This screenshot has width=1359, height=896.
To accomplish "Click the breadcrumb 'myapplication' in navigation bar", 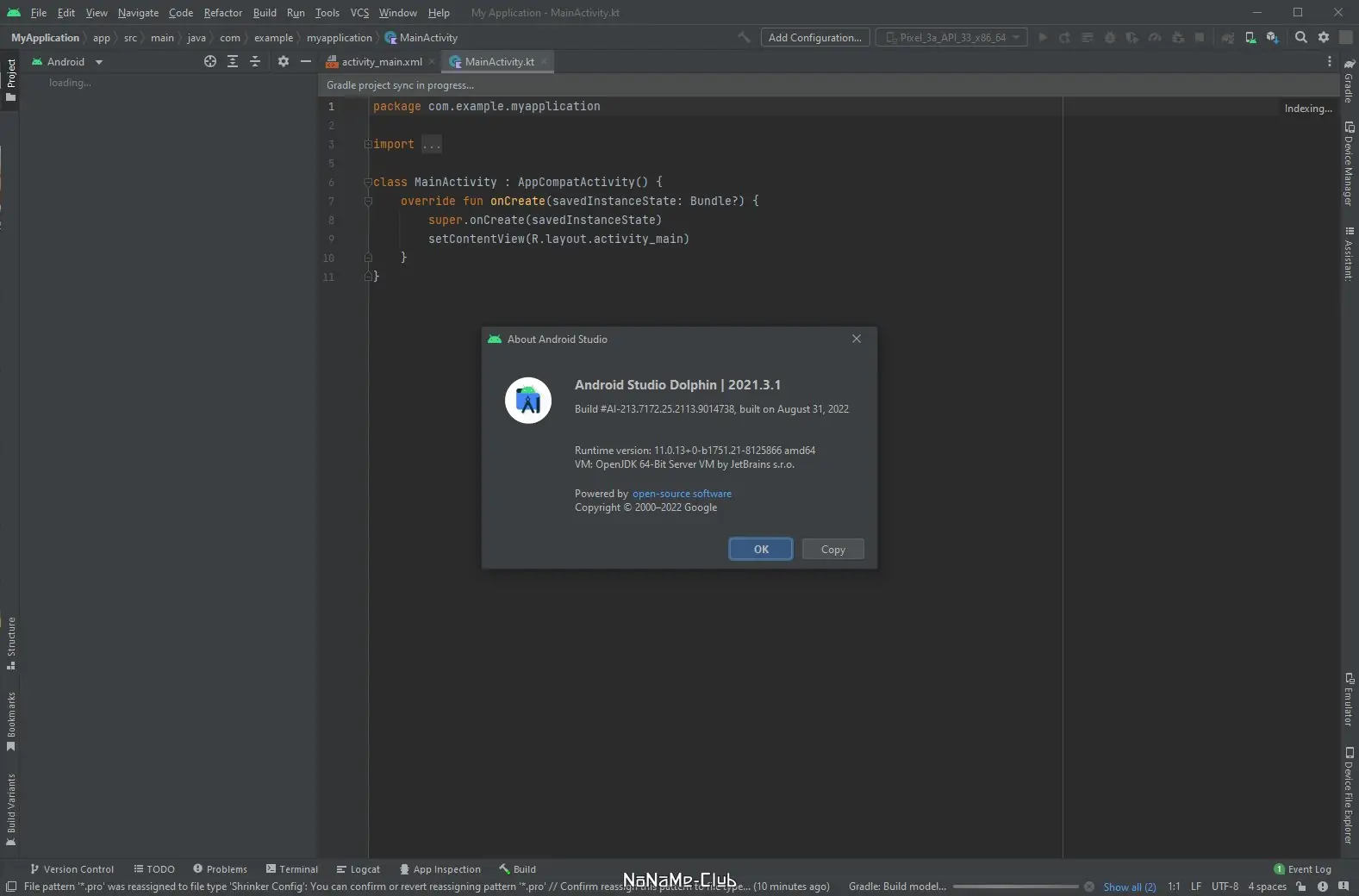I will (x=340, y=38).
